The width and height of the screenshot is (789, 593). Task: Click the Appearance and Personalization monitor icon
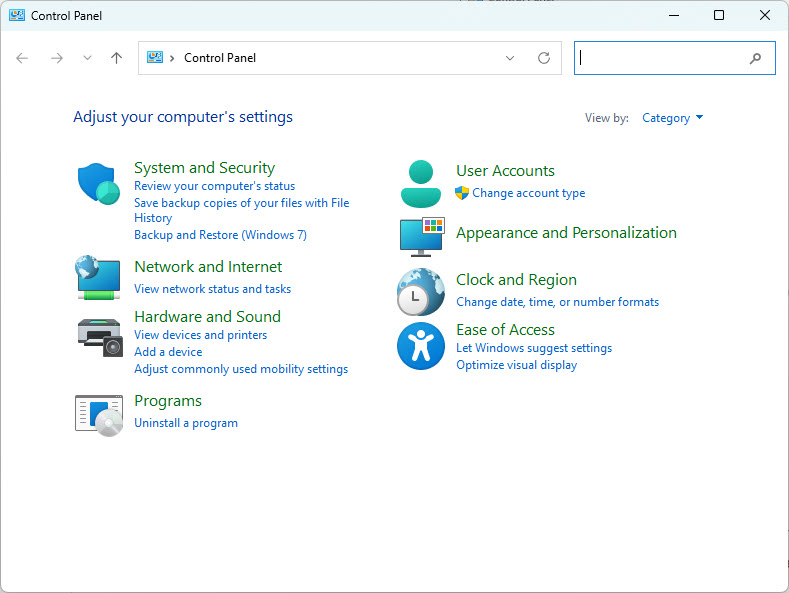422,237
